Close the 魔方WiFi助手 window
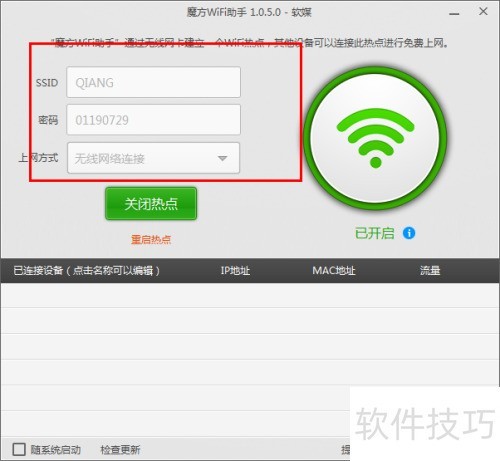 tap(483, 11)
